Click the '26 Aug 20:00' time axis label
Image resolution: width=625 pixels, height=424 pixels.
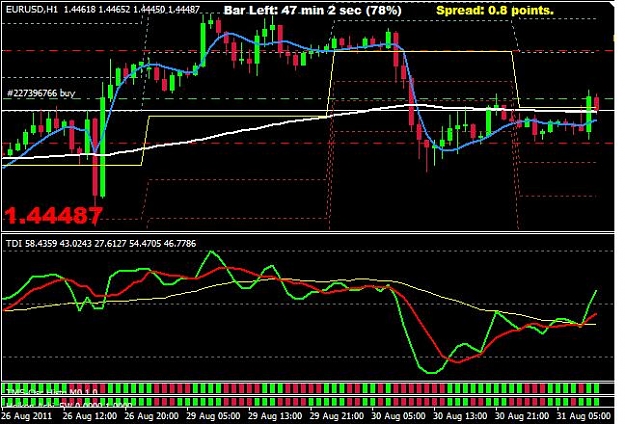coord(151,416)
